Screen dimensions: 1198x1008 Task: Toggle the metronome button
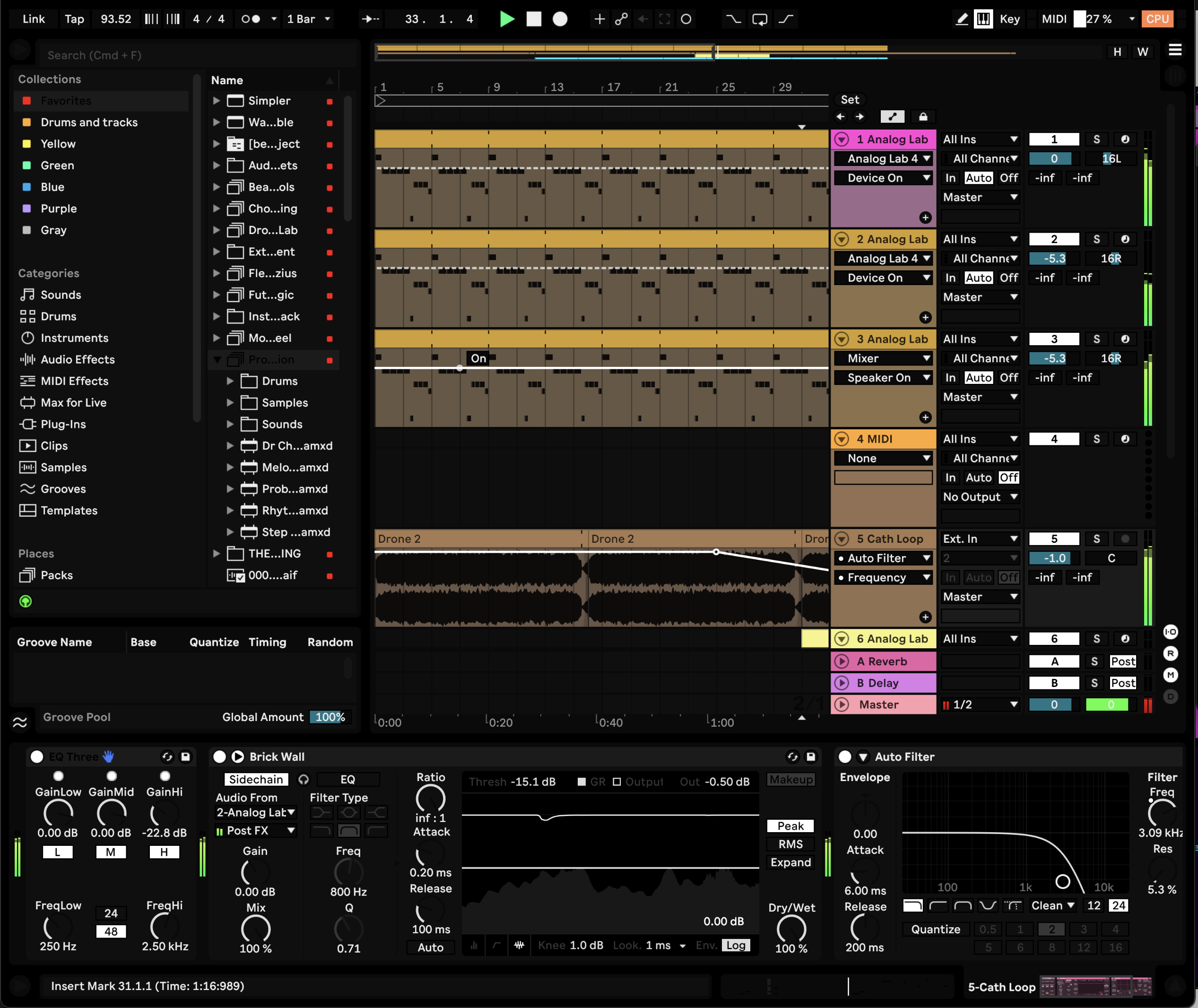[251, 19]
